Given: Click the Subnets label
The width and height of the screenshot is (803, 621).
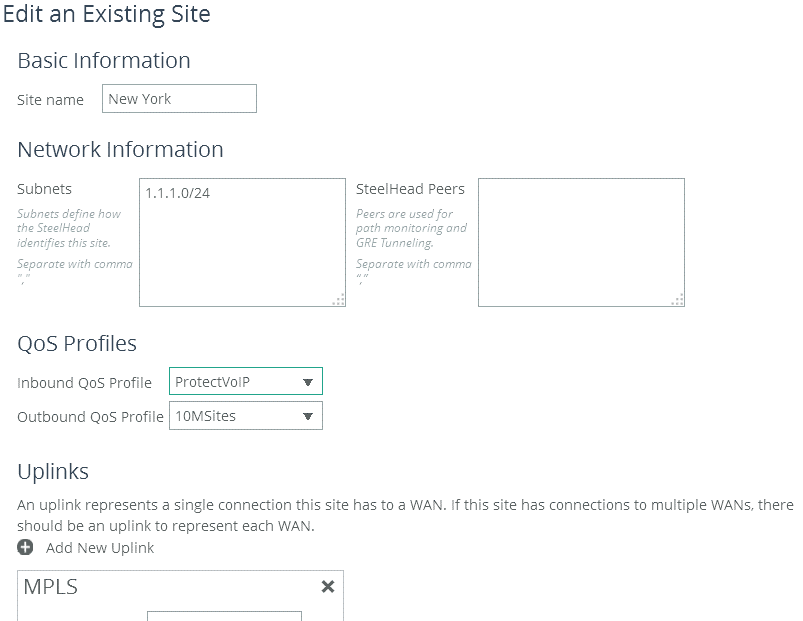Looking at the screenshot, I should coord(45,189).
